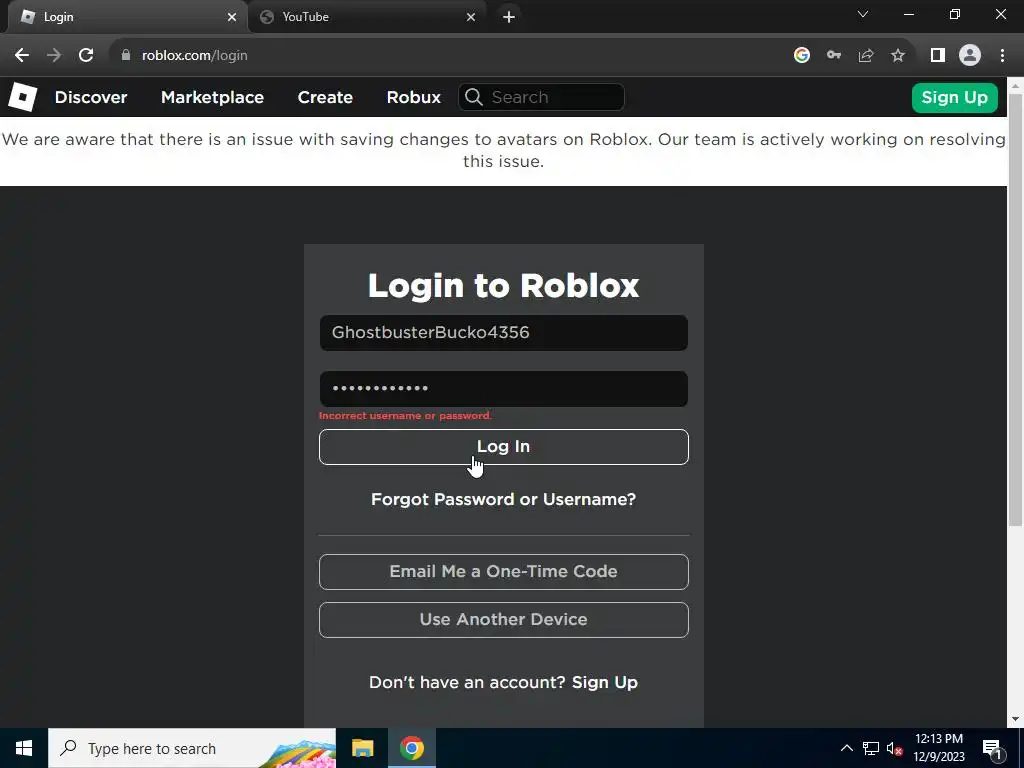Open the Chrome profile avatar
1024x768 pixels.
970,56
